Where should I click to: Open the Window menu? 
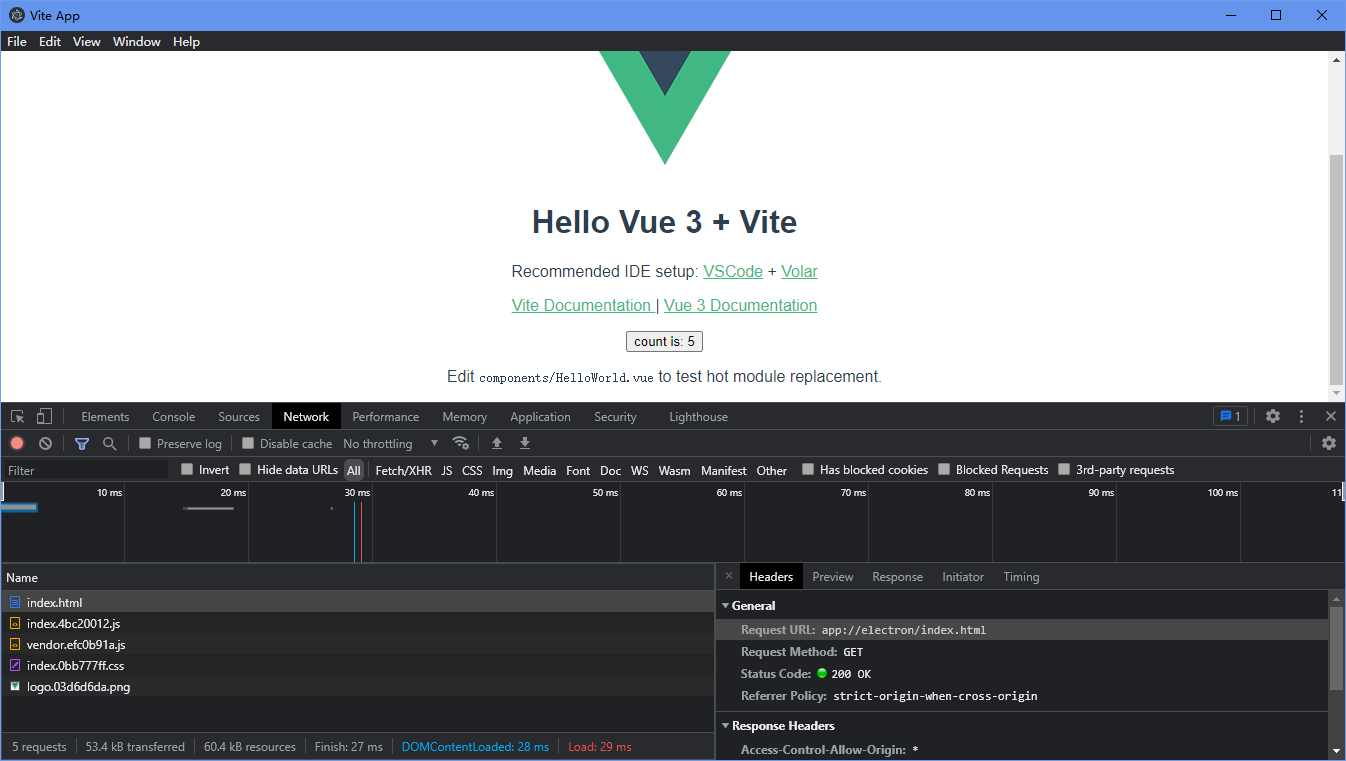pyautogui.click(x=137, y=41)
